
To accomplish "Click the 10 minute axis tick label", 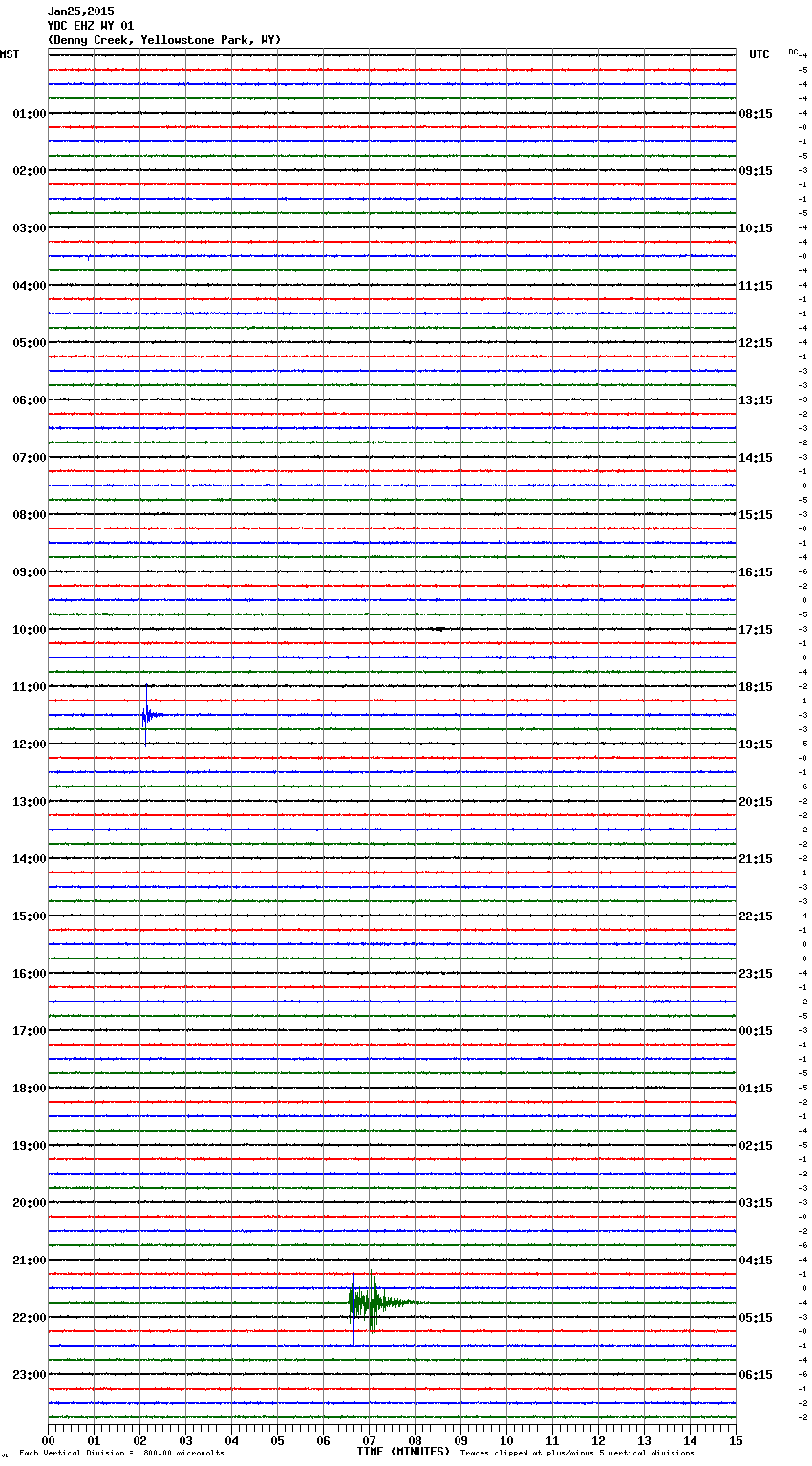I will pos(507,1441).
